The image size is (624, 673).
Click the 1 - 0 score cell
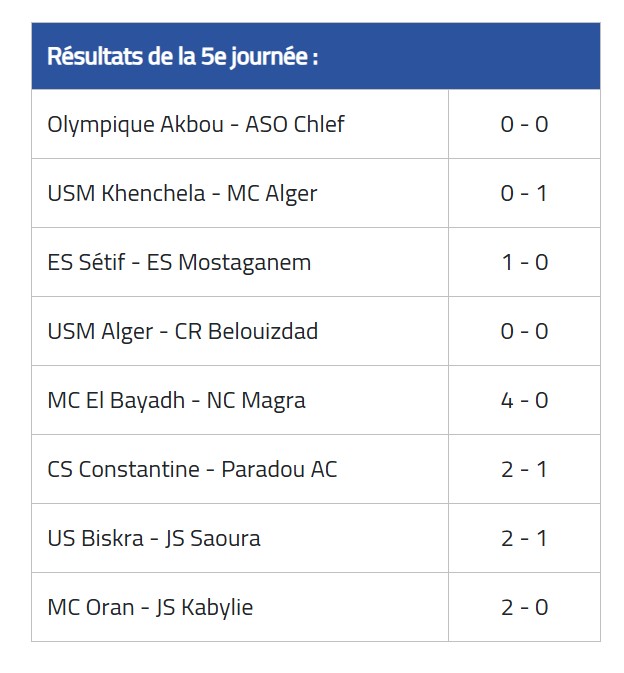(524, 262)
